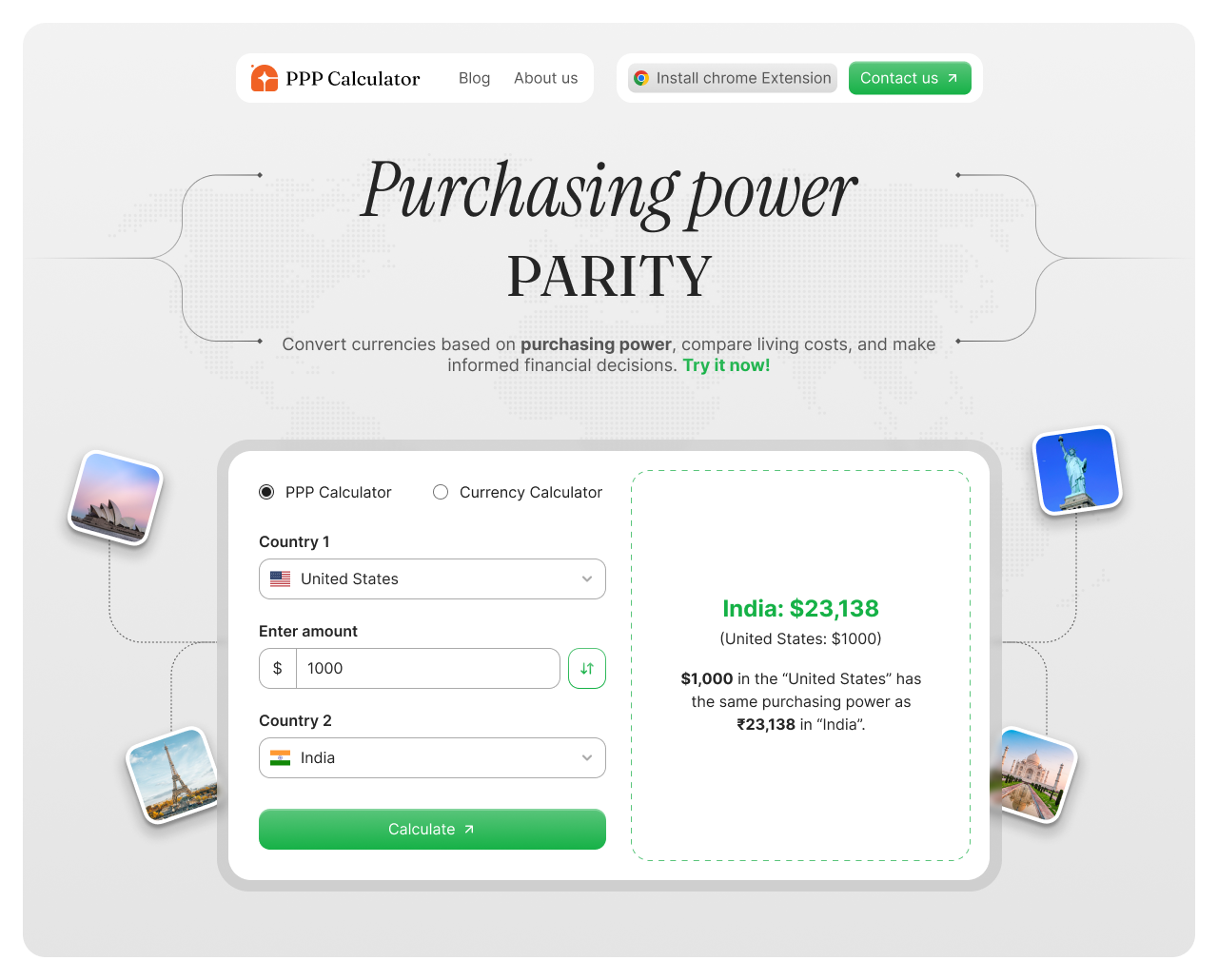Click the orange PPP Calculator logo icon
This screenshot has width=1218, height=980.
tap(264, 78)
